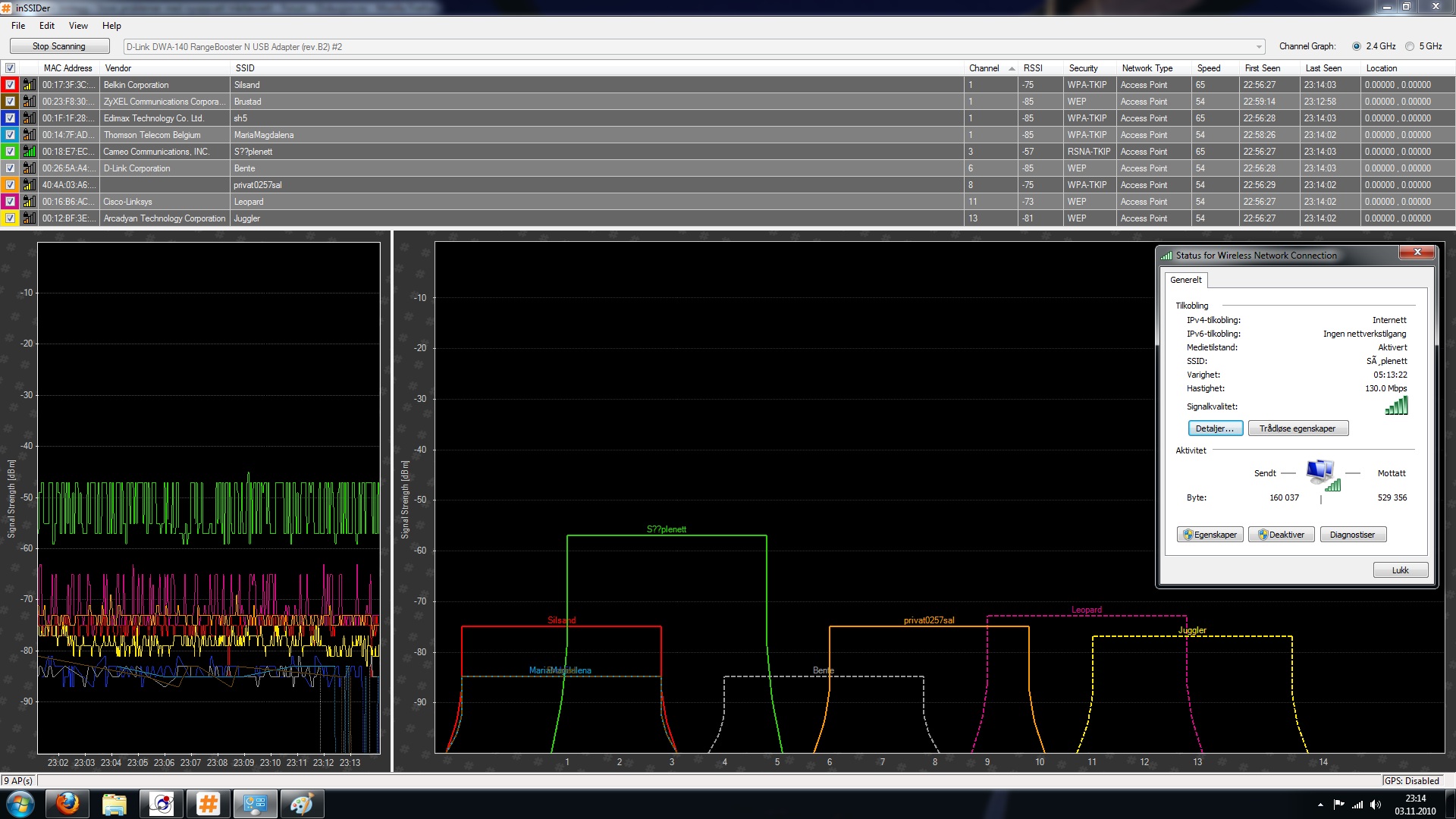The width and height of the screenshot is (1456, 819).
Task: Sort by RSSI column header
Action: pyautogui.click(x=1040, y=68)
